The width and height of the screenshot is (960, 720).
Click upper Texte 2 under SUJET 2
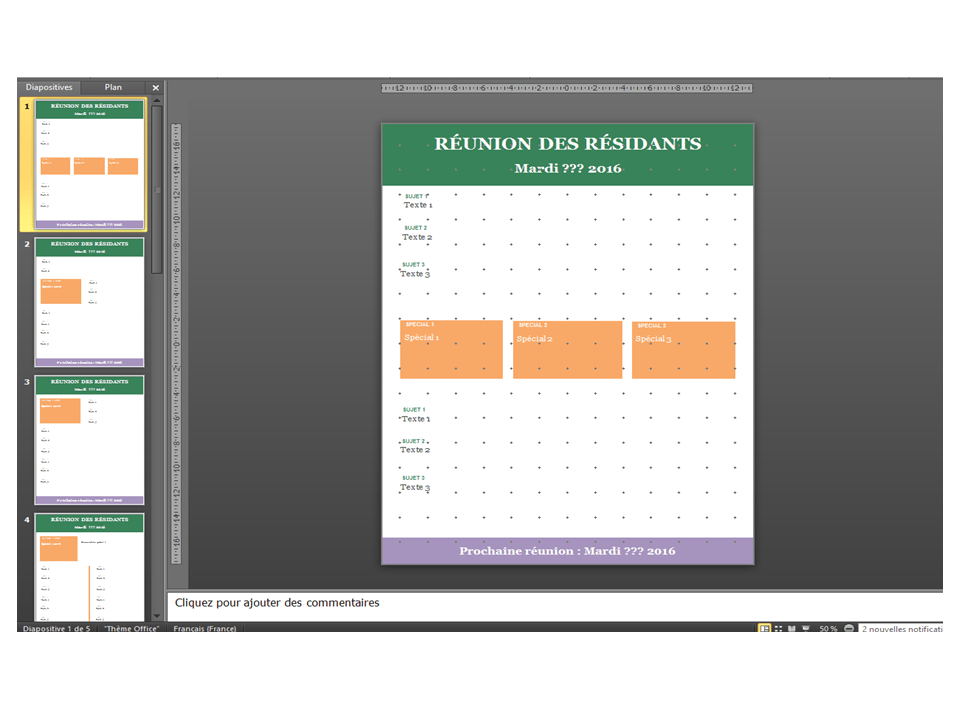pyautogui.click(x=417, y=237)
